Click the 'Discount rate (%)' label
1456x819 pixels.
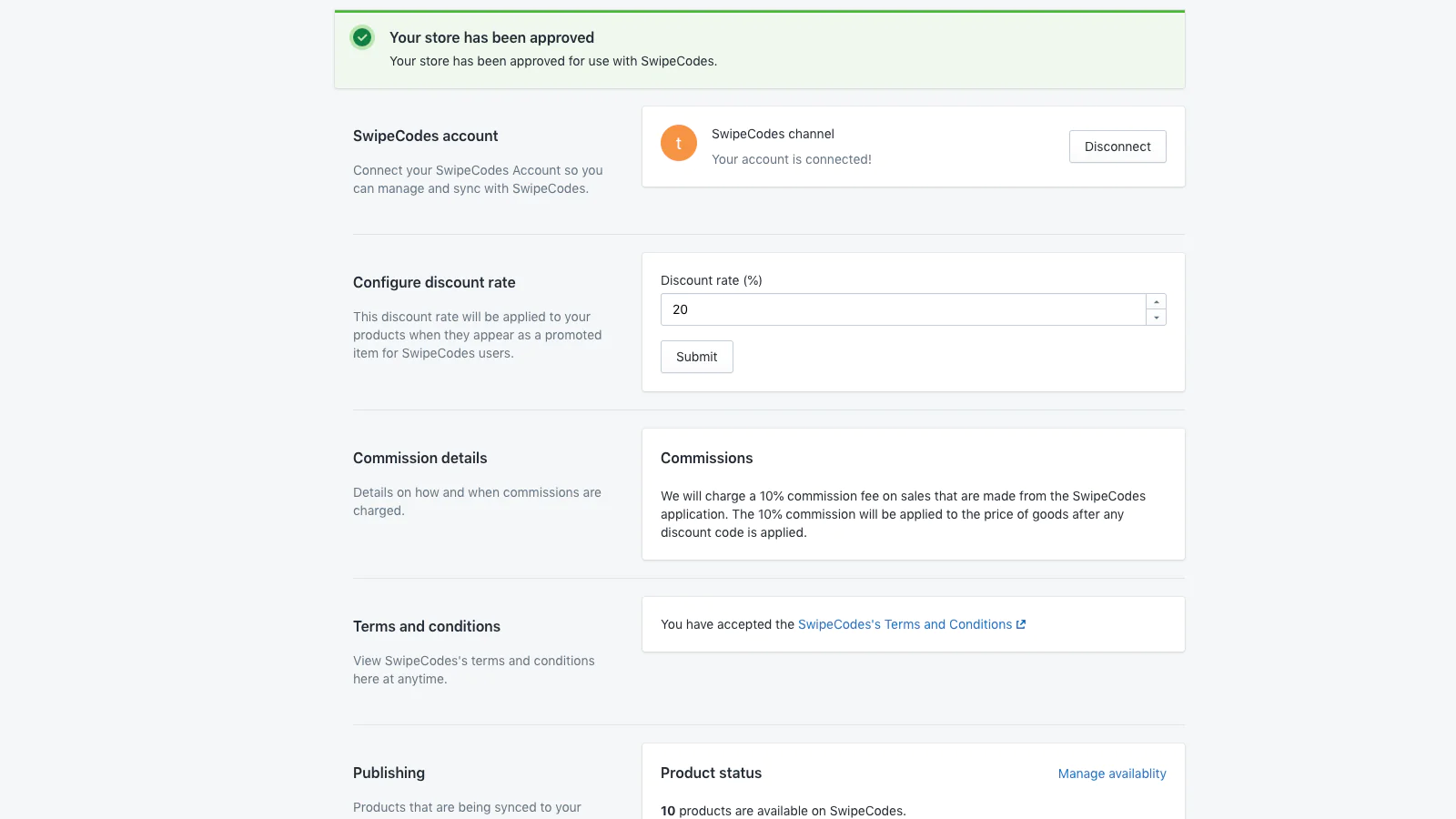click(x=712, y=280)
